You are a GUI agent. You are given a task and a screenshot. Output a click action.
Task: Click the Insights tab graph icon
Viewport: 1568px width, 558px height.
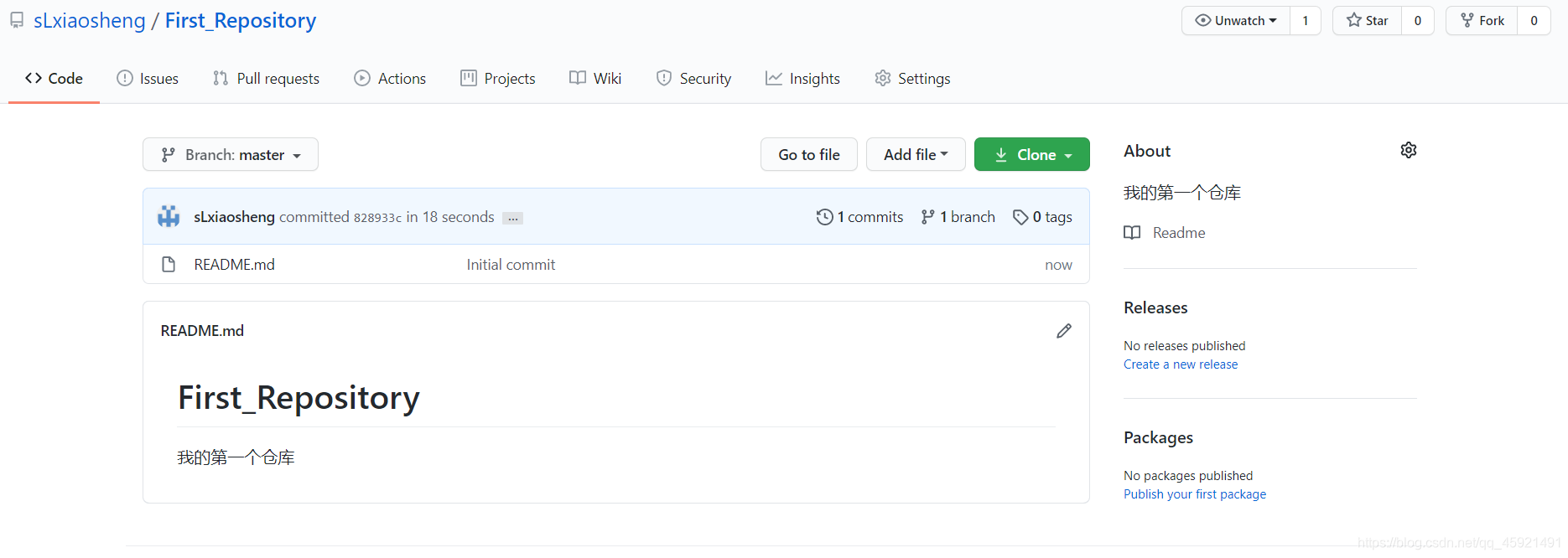(774, 78)
